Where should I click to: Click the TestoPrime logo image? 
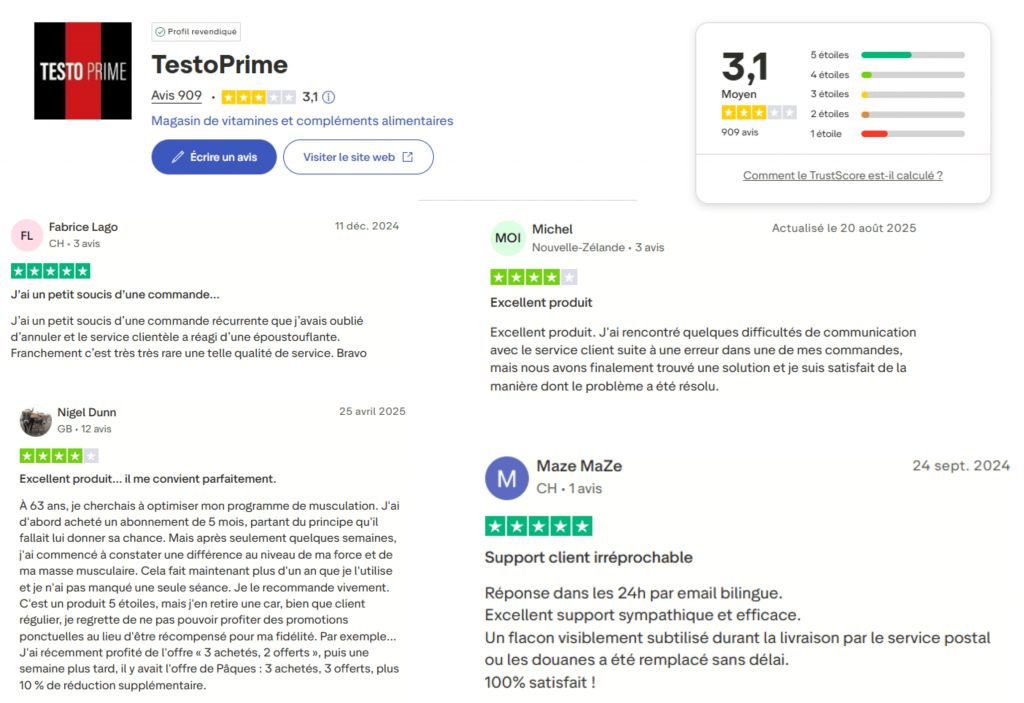(83, 70)
